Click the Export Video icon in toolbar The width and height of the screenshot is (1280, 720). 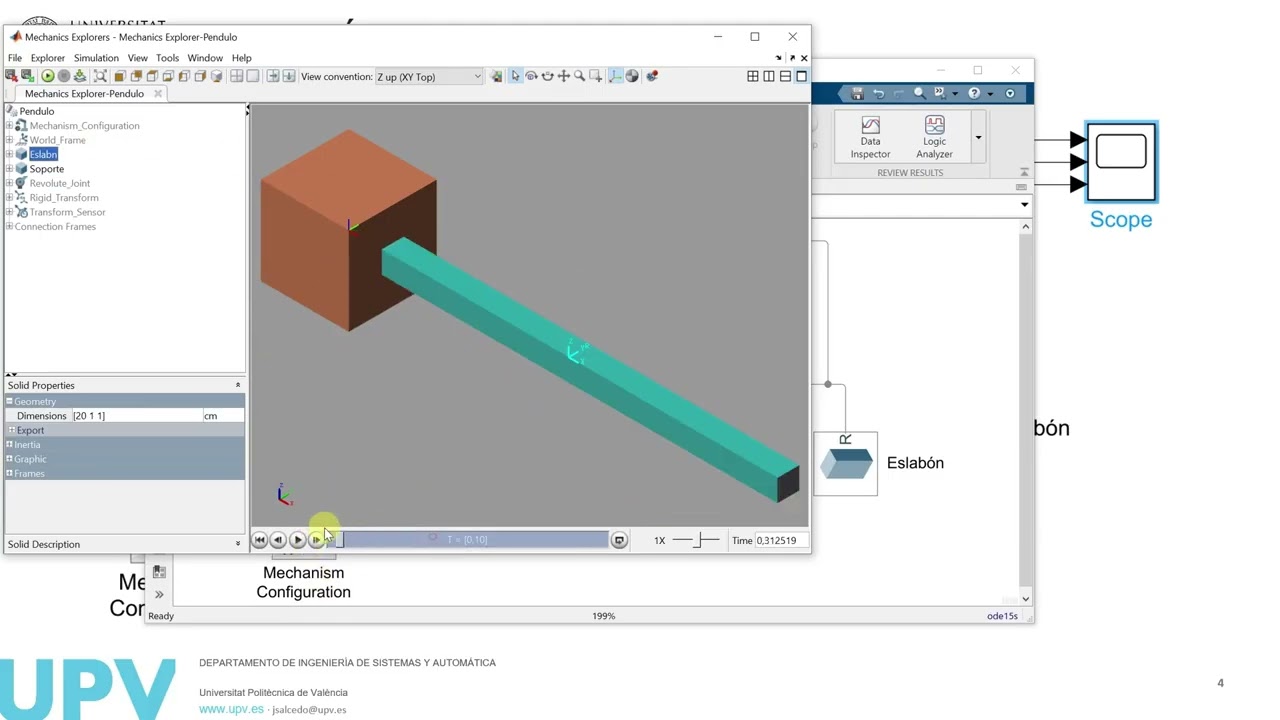click(x=80, y=76)
